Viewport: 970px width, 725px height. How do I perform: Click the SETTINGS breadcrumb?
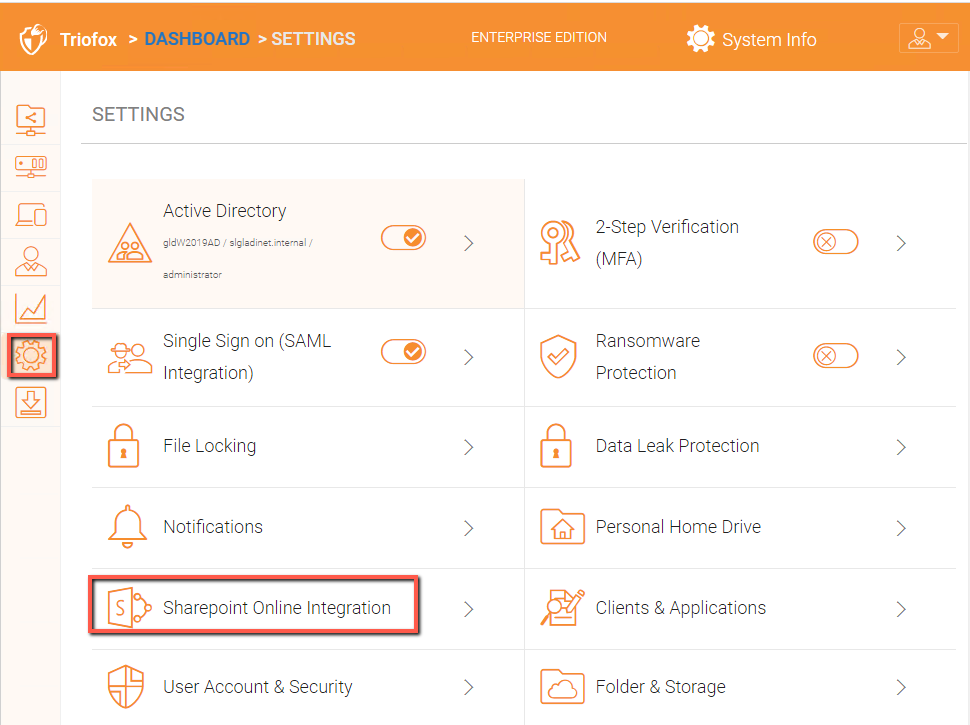[x=313, y=39]
